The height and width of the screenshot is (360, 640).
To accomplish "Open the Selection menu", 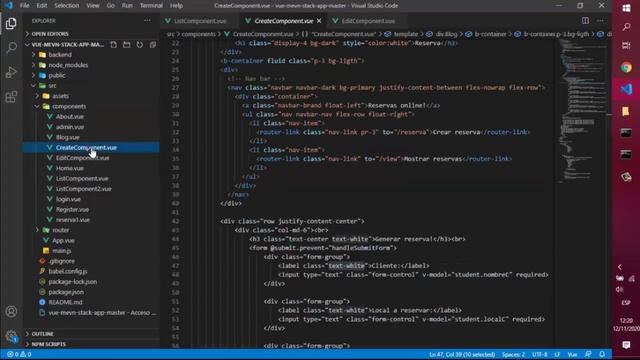I will pos(67,6).
